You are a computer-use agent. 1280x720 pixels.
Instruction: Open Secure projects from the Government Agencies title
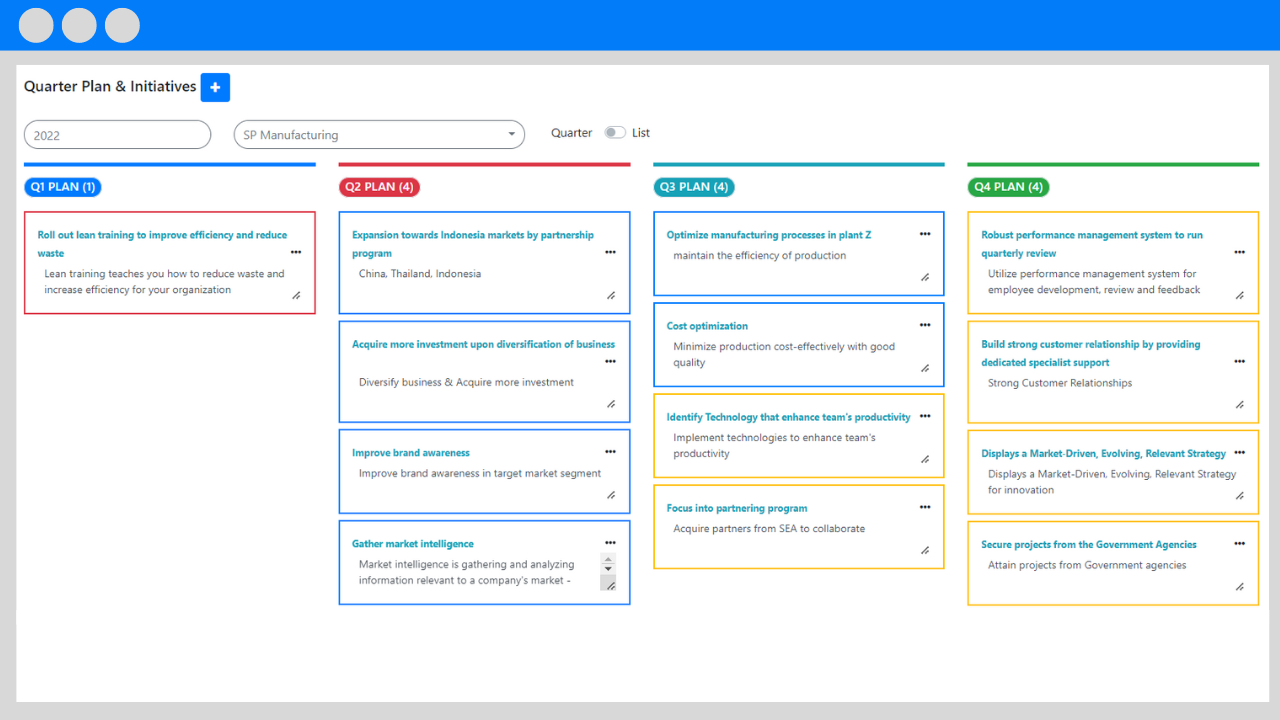(x=1089, y=545)
